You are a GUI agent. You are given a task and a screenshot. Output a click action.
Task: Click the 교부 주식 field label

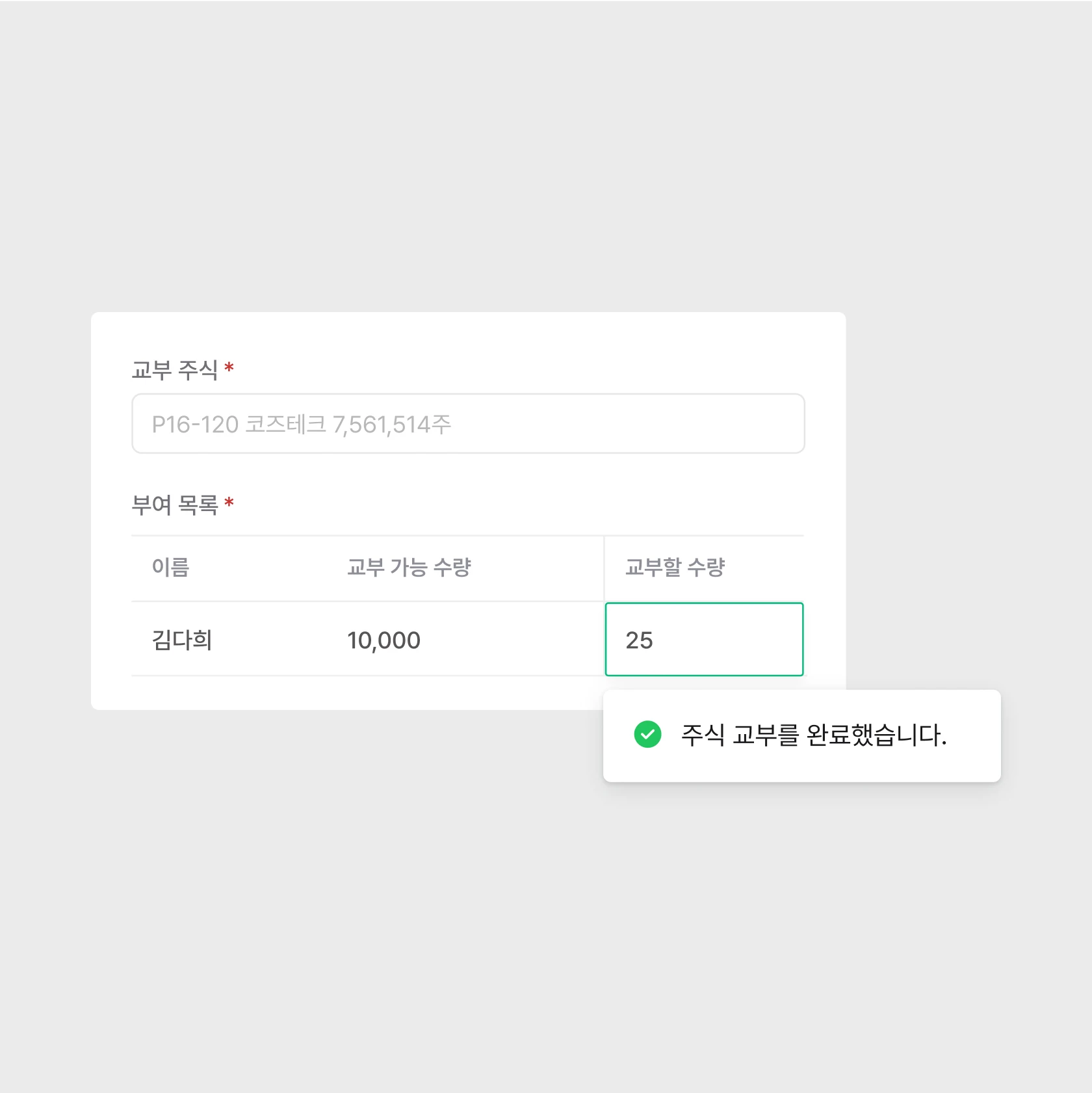[176, 371]
